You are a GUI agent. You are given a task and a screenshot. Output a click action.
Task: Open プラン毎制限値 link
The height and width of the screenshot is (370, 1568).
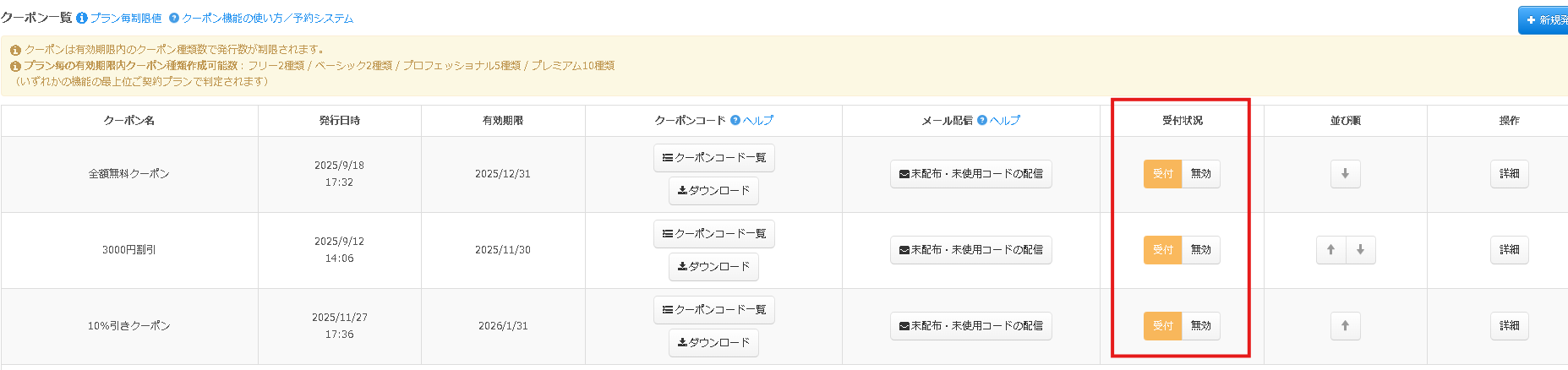coord(126,18)
